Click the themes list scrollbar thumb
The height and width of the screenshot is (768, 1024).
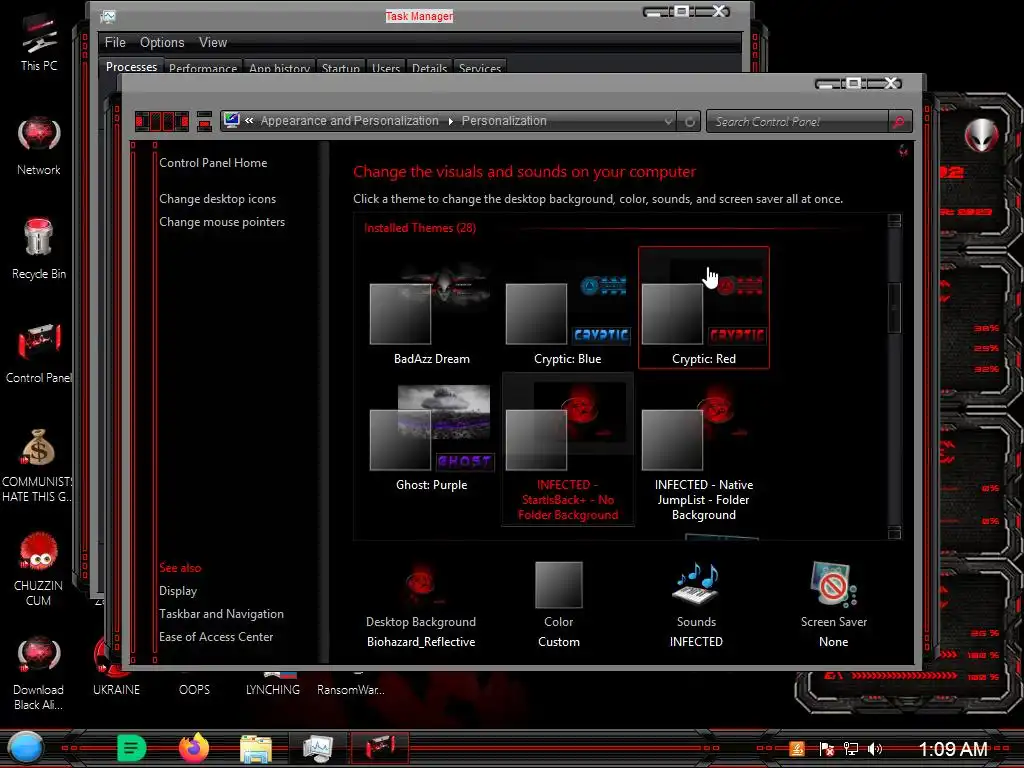pyautogui.click(x=895, y=308)
